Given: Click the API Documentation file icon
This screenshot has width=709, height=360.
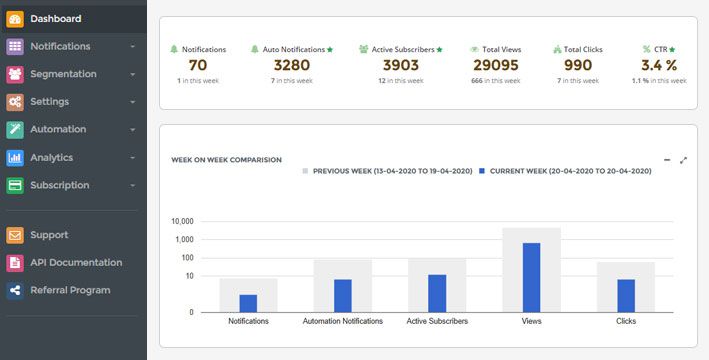Looking at the screenshot, I should pos(15,263).
